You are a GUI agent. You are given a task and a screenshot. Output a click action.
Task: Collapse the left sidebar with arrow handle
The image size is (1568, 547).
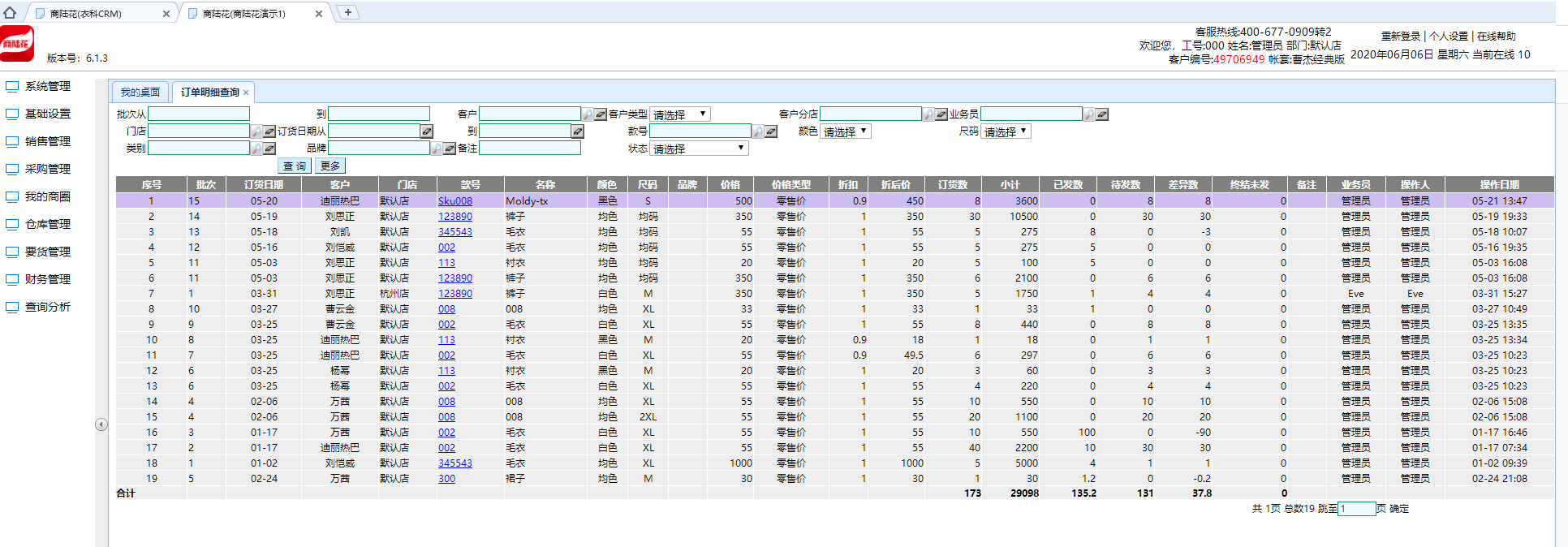[x=101, y=424]
